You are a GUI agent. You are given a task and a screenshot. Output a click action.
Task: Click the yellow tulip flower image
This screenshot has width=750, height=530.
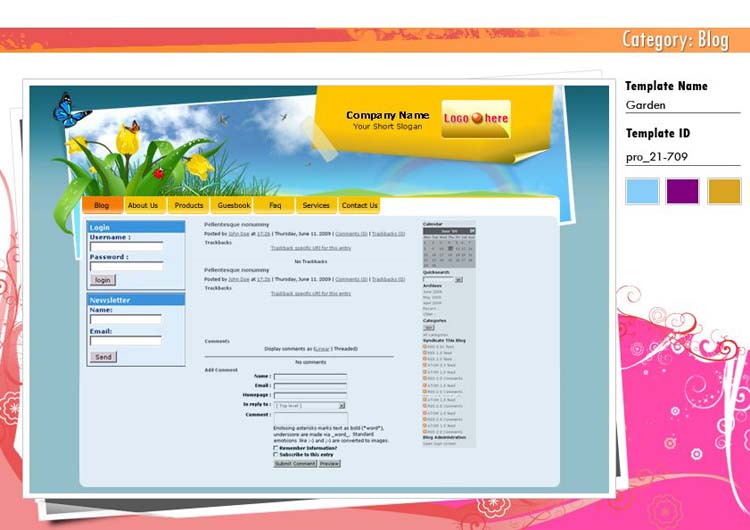(x=127, y=139)
